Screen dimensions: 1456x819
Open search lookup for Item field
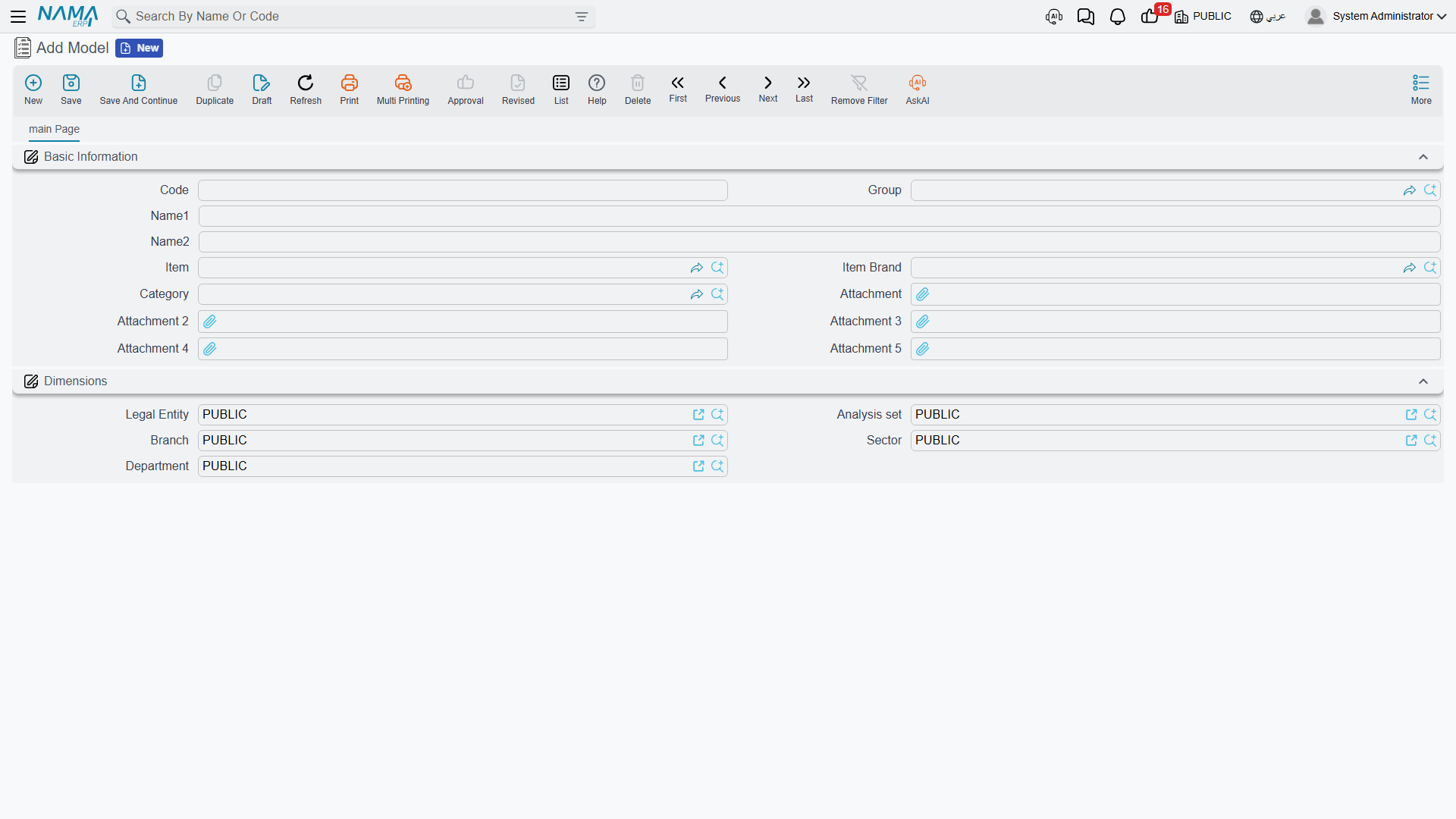pyautogui.click(x=717, y=268)
